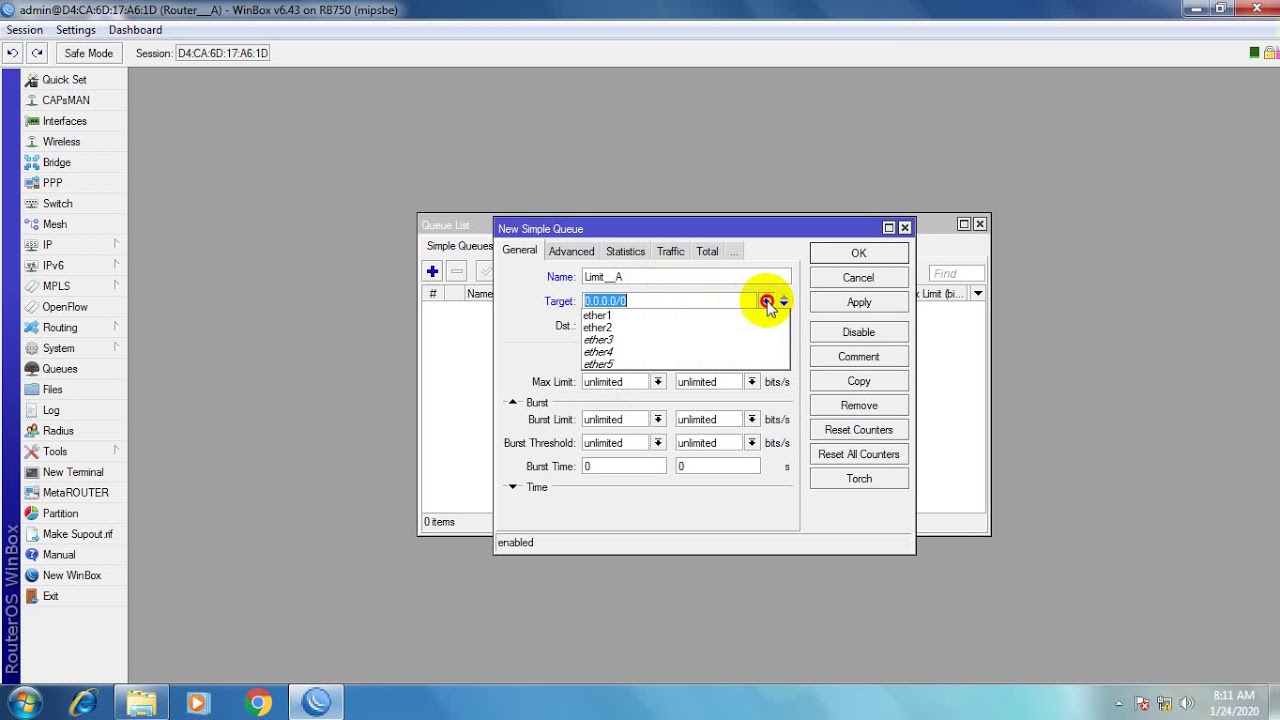Open the Wireless menu
Viewport: 1280px width, 720px height.
[61, 142]
